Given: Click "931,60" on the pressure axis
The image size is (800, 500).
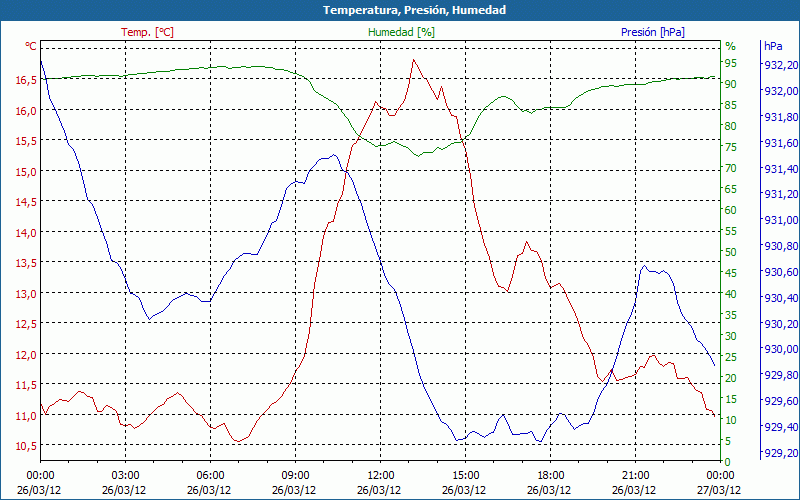Looking at the screenshot, I should coord(781,142).
